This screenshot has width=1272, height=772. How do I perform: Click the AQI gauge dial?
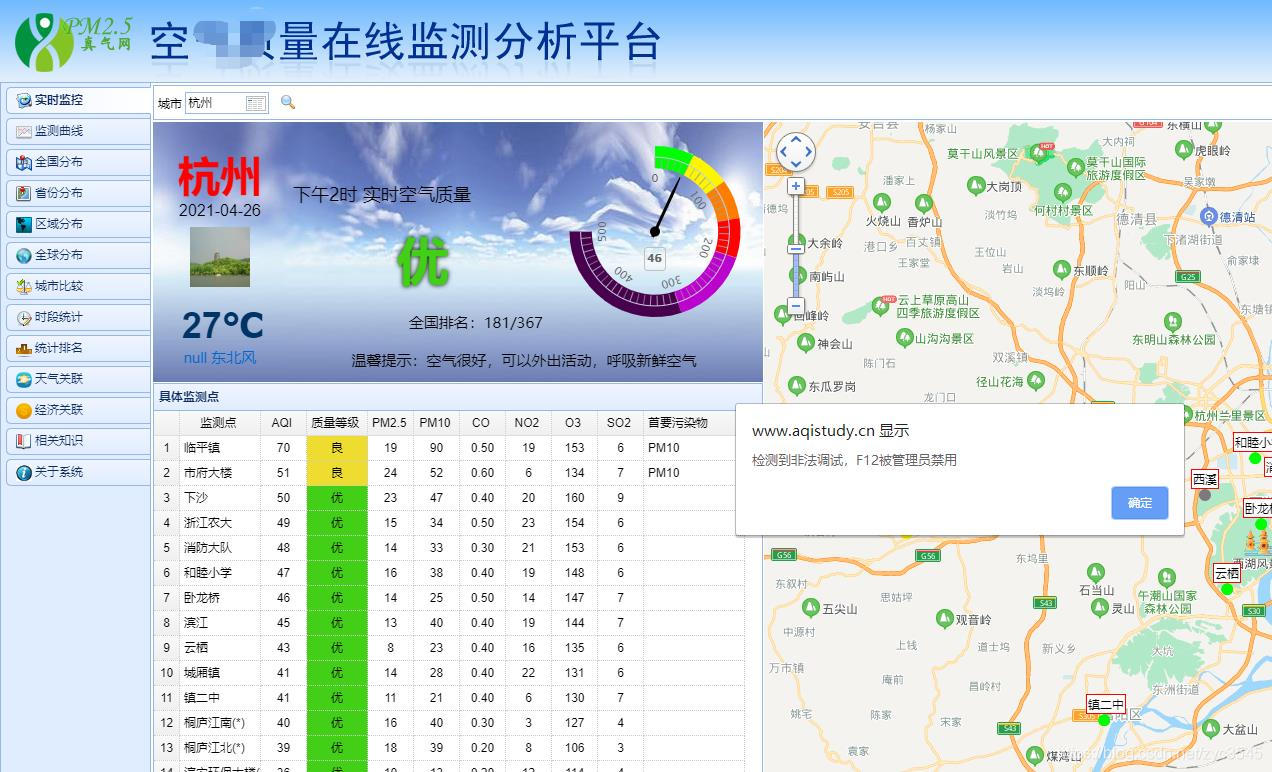[x=655, y=231]
